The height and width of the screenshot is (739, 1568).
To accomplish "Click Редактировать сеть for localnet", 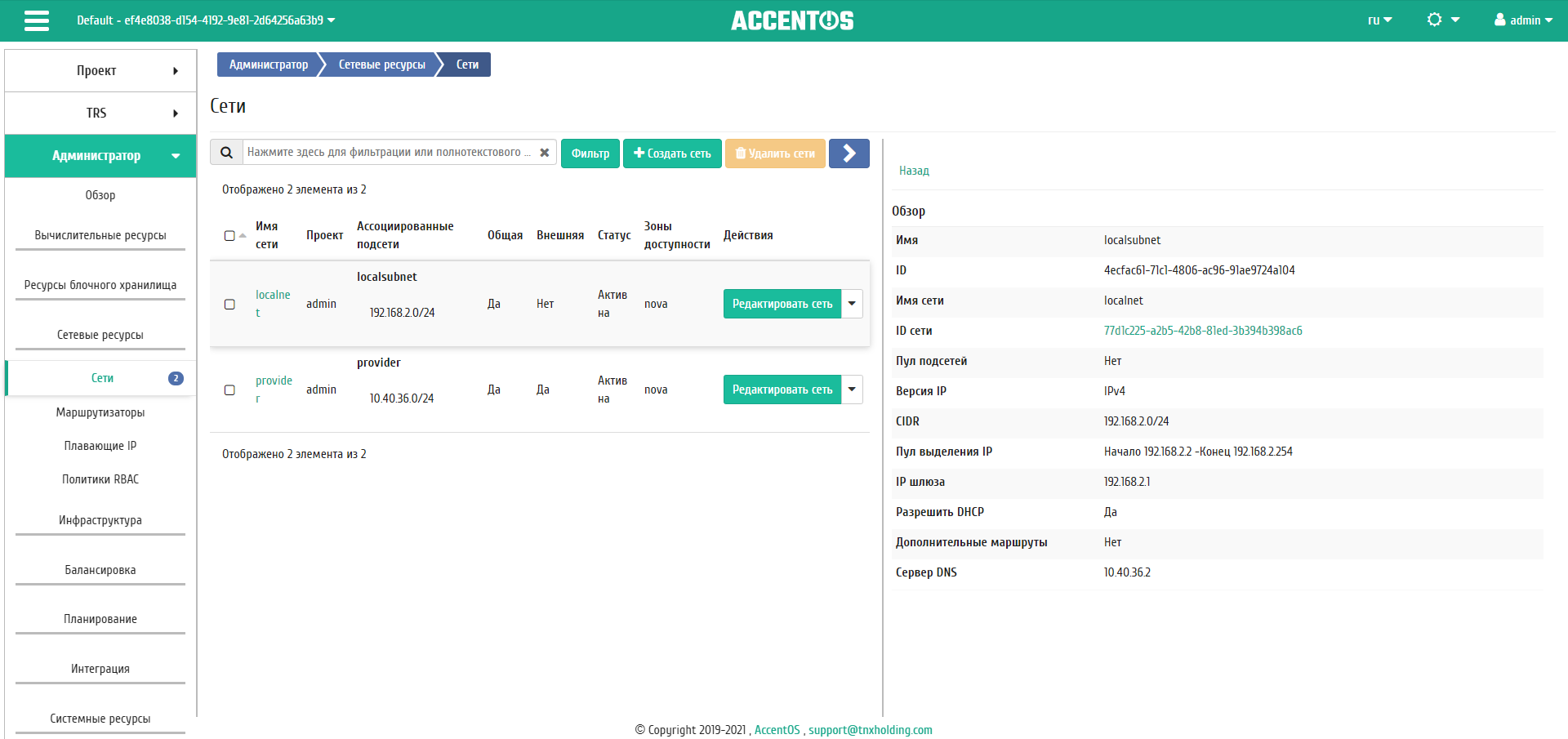I will pos(782,304).
